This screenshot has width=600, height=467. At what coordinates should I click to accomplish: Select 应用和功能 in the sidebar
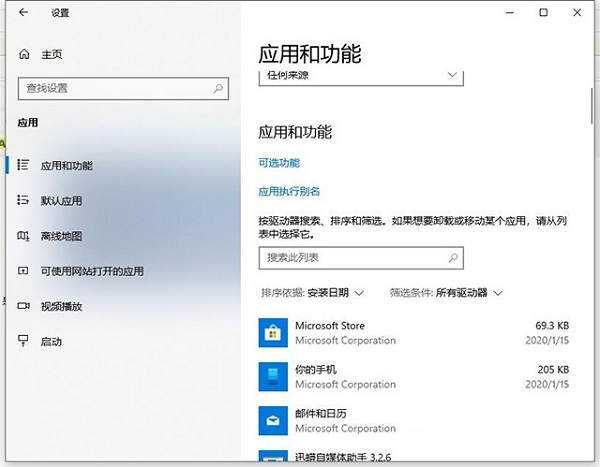click(x=67, y=165)
